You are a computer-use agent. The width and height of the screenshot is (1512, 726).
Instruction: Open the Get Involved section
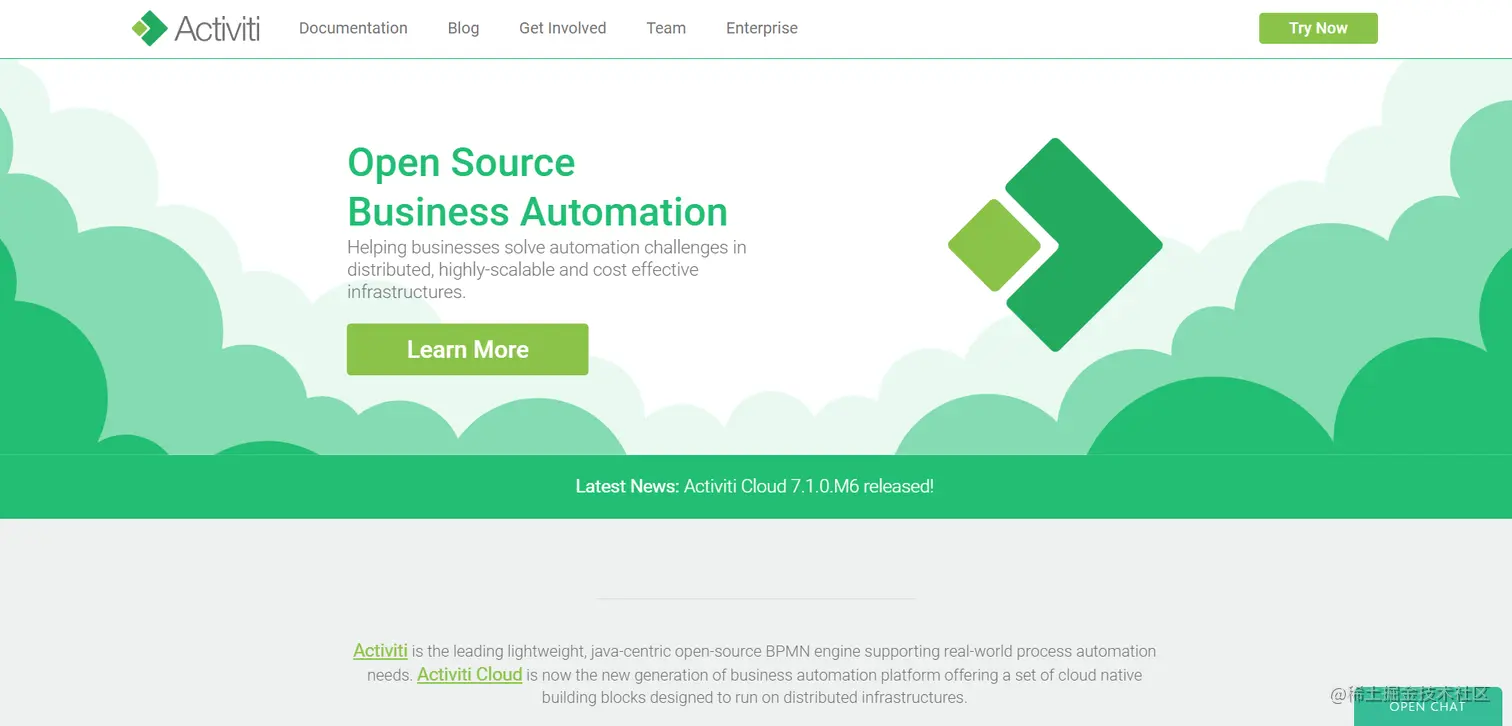562,28
